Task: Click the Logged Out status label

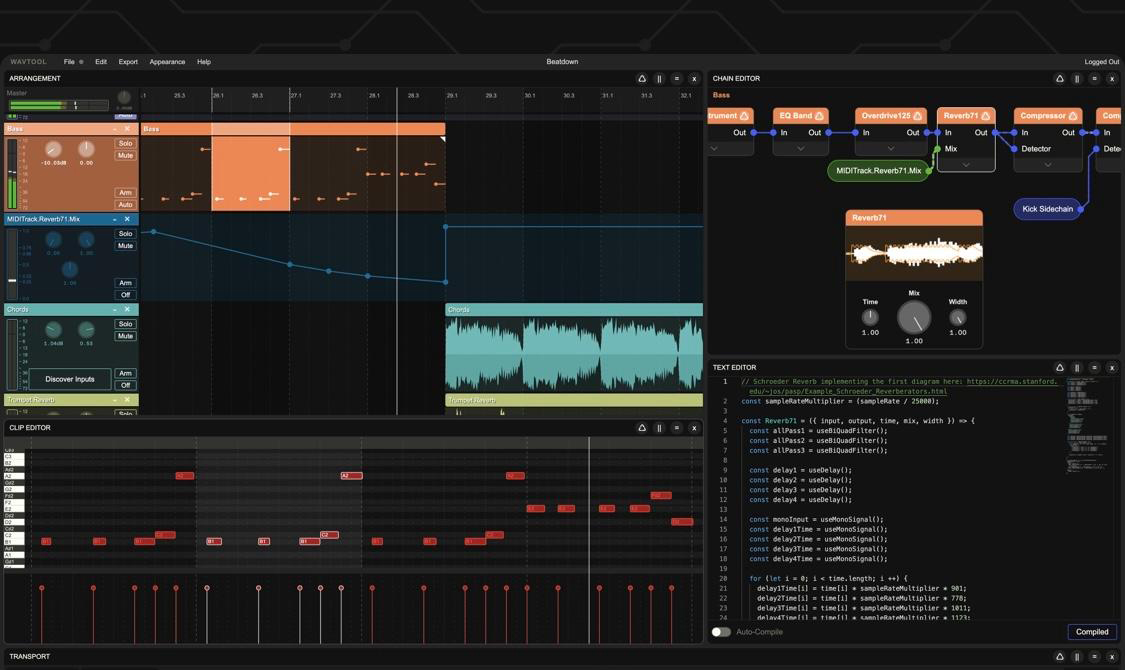Action: pyautogui.click(x=1101, y=62)
